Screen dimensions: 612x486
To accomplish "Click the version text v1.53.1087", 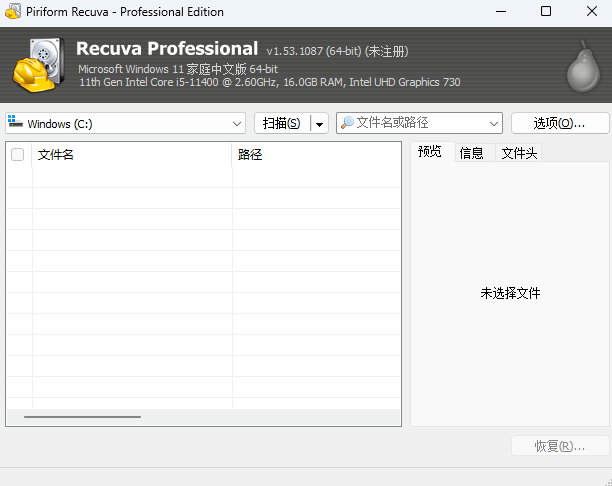I will 295,51.
